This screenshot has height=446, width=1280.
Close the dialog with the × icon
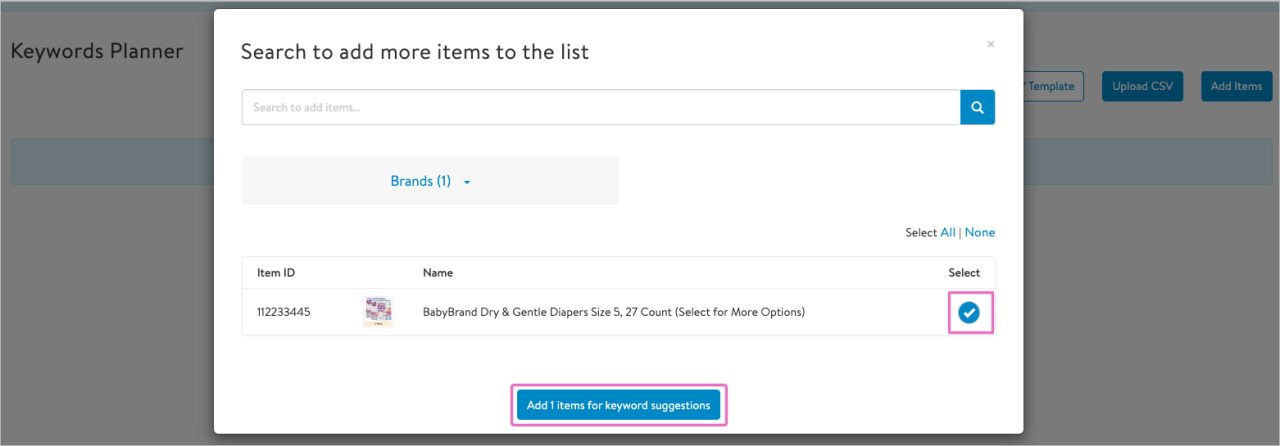coord(990,45)
